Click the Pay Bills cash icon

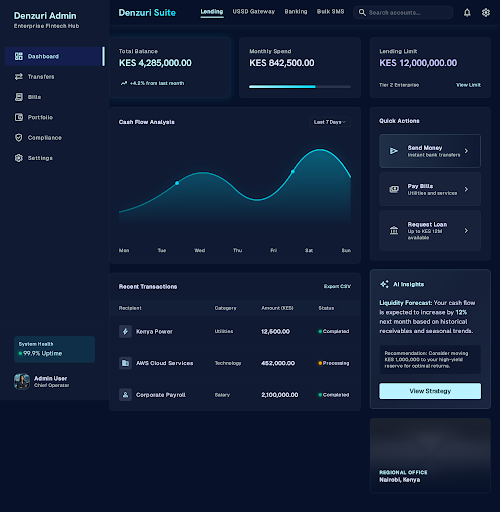394,189
